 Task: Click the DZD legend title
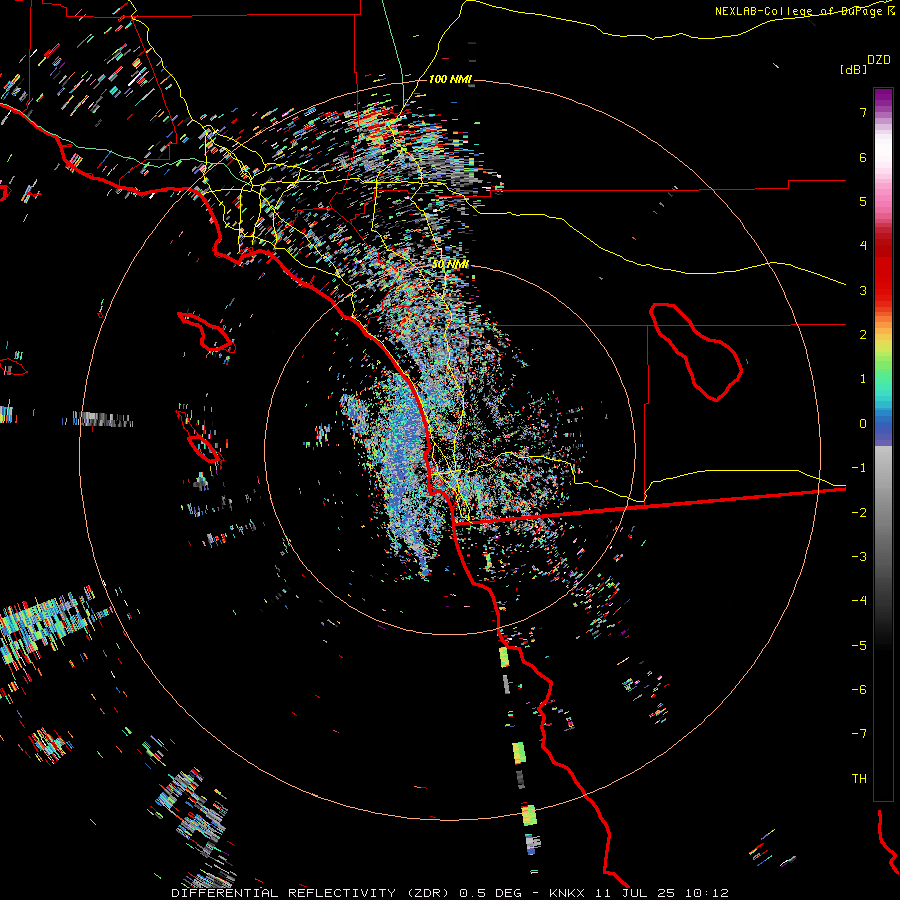pos(879,60)
